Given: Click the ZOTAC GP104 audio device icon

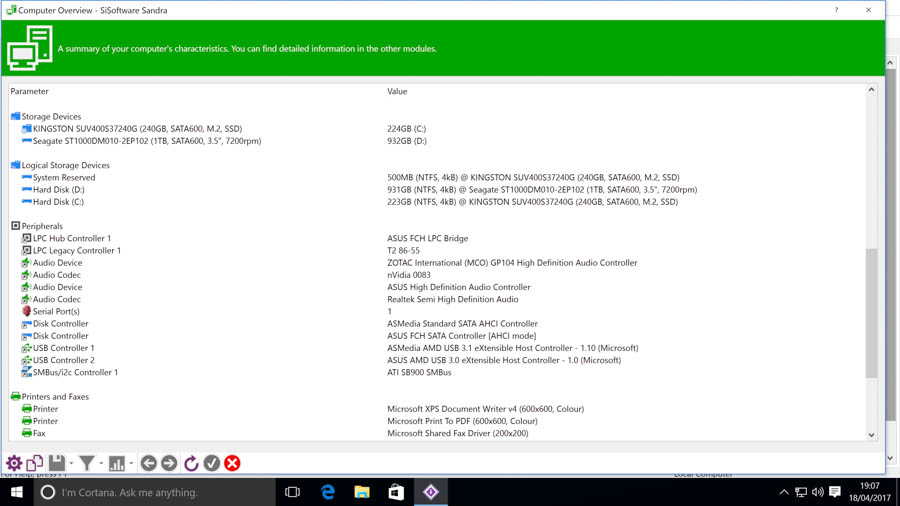Looking at the screenshot, I should click(26, 263).
